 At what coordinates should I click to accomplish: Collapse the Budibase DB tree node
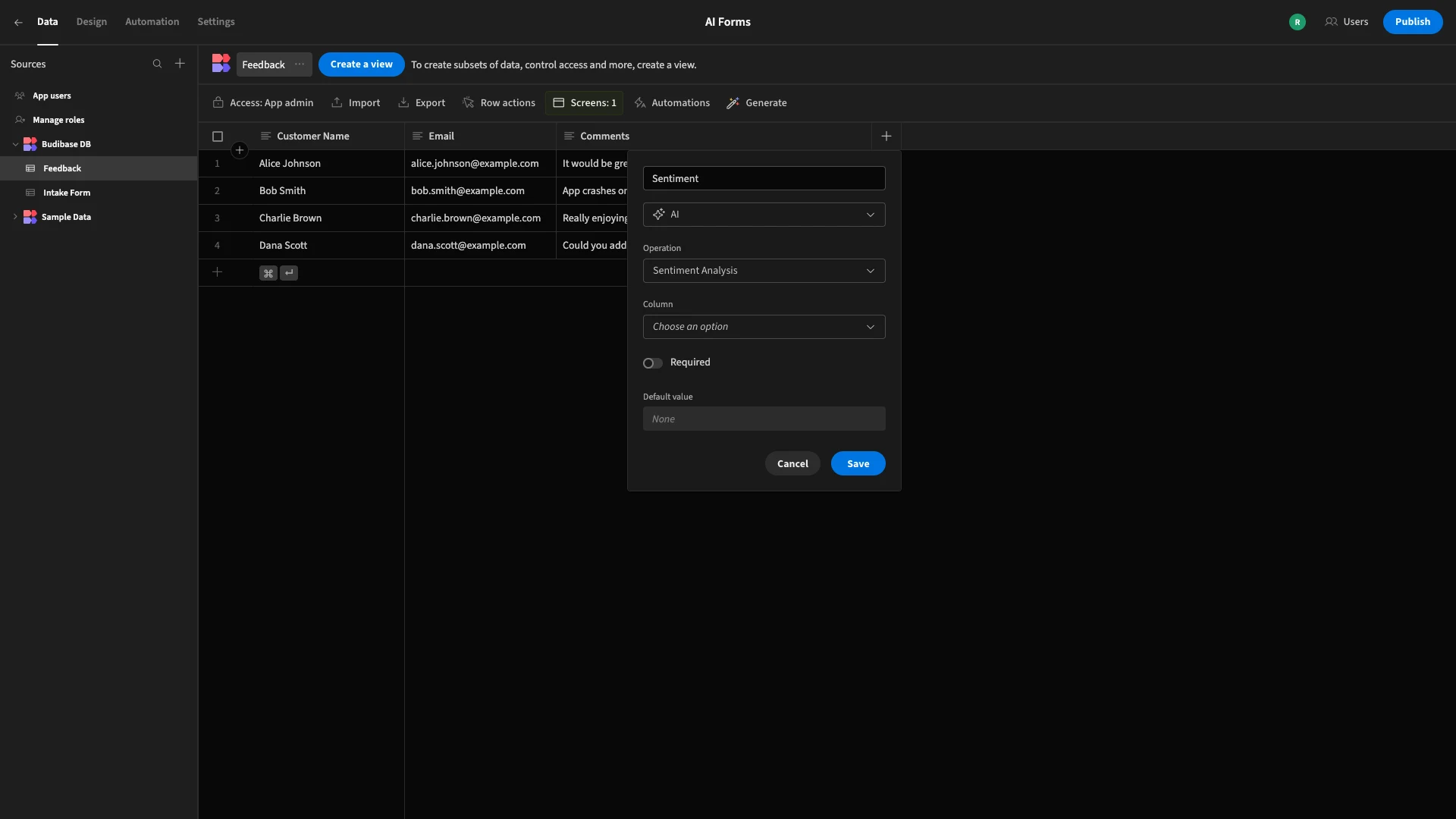(15, 144)
